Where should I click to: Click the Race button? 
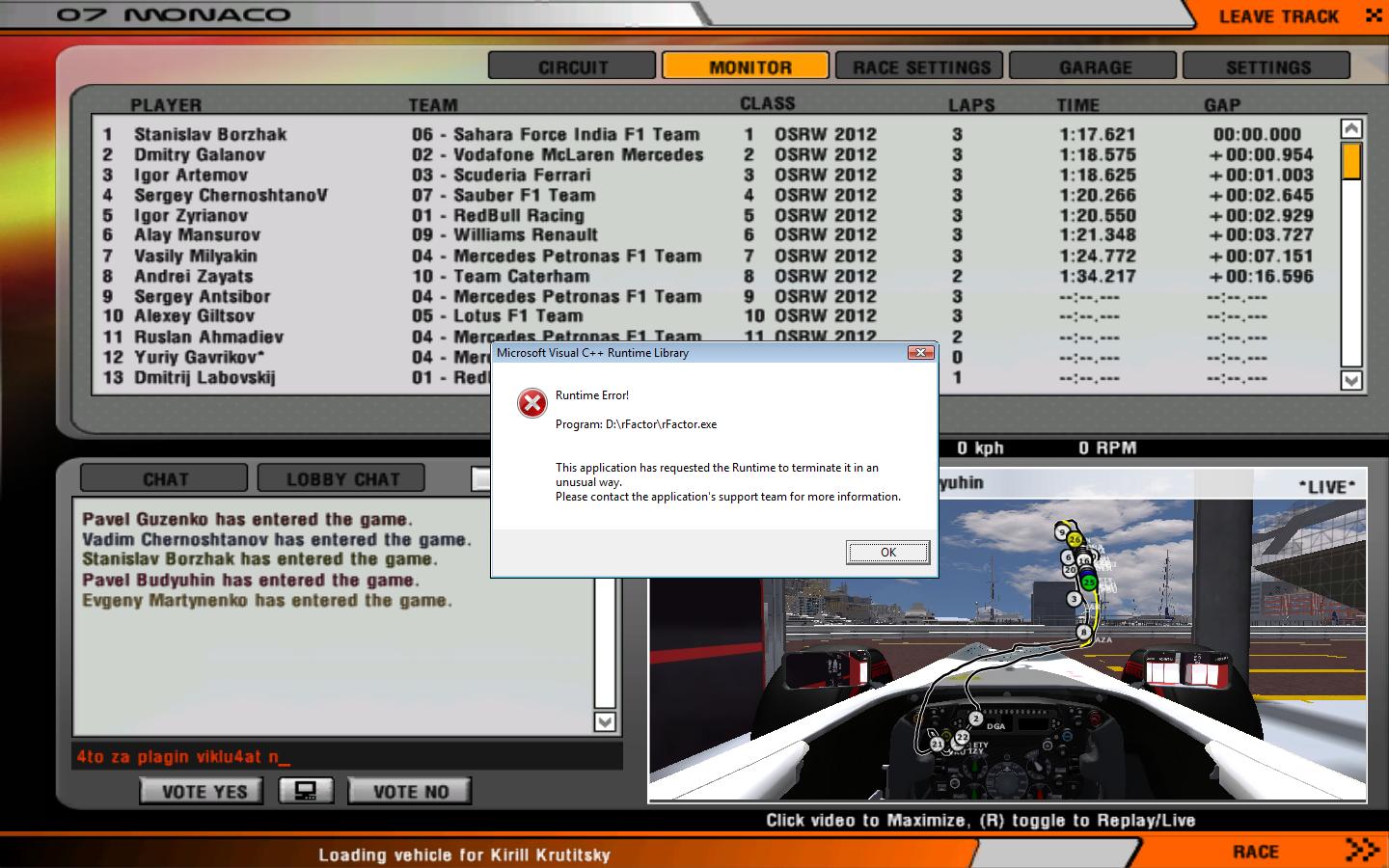1255,852
